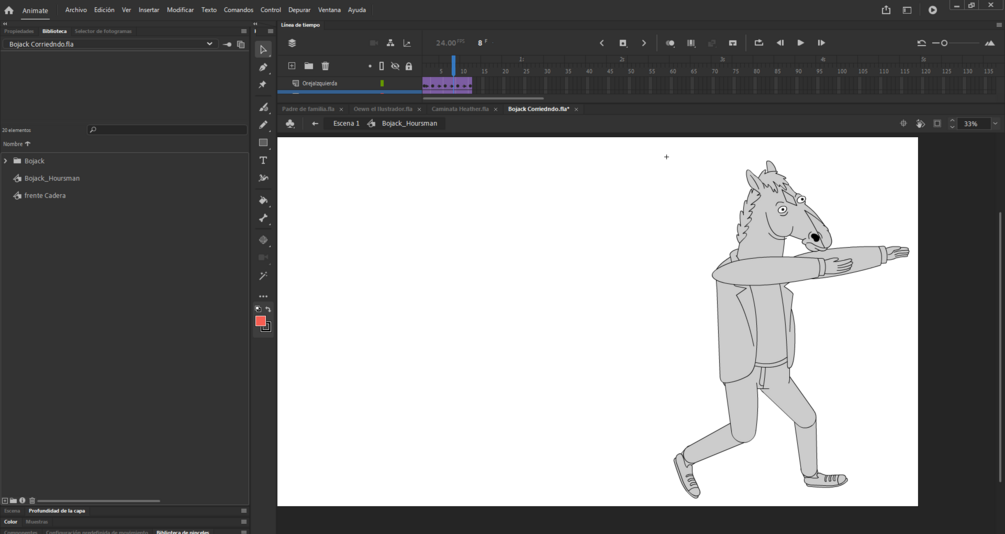Image resolution: width=1005 pixels, height=534 pixels.
Task: Select the Rectangle shape tool
Action: tap(263, 143)
